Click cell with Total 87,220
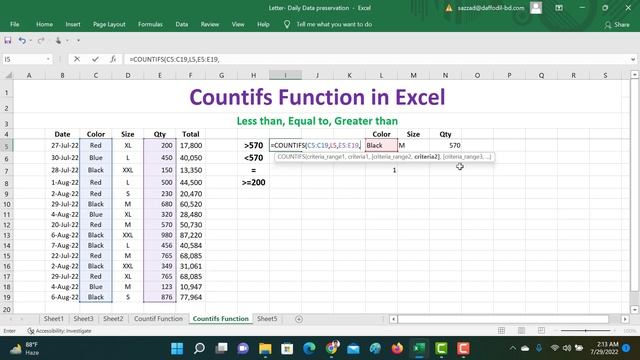Viewport: 640px width, 360px height. click(191, 235)
